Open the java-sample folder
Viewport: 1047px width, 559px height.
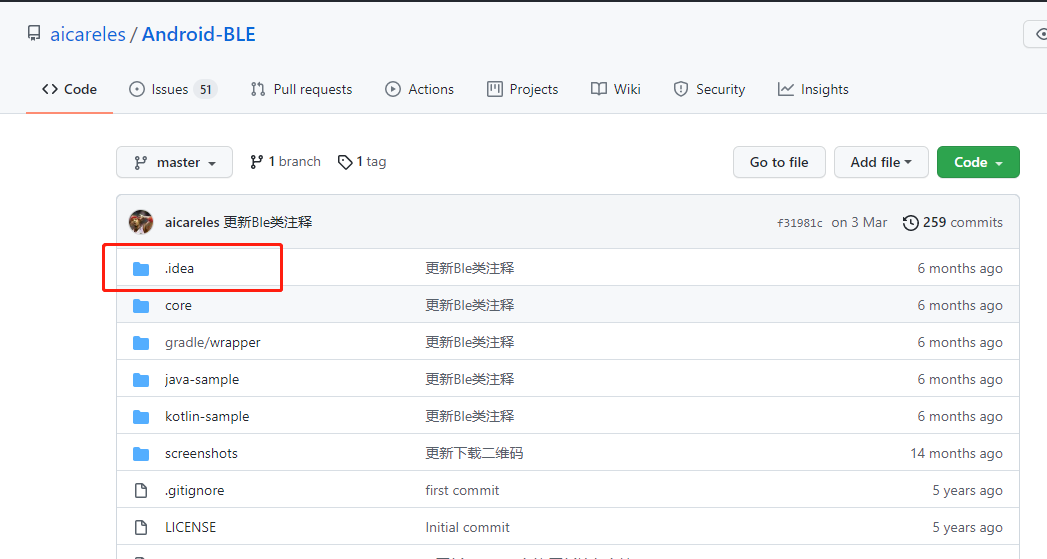point(202,379)
